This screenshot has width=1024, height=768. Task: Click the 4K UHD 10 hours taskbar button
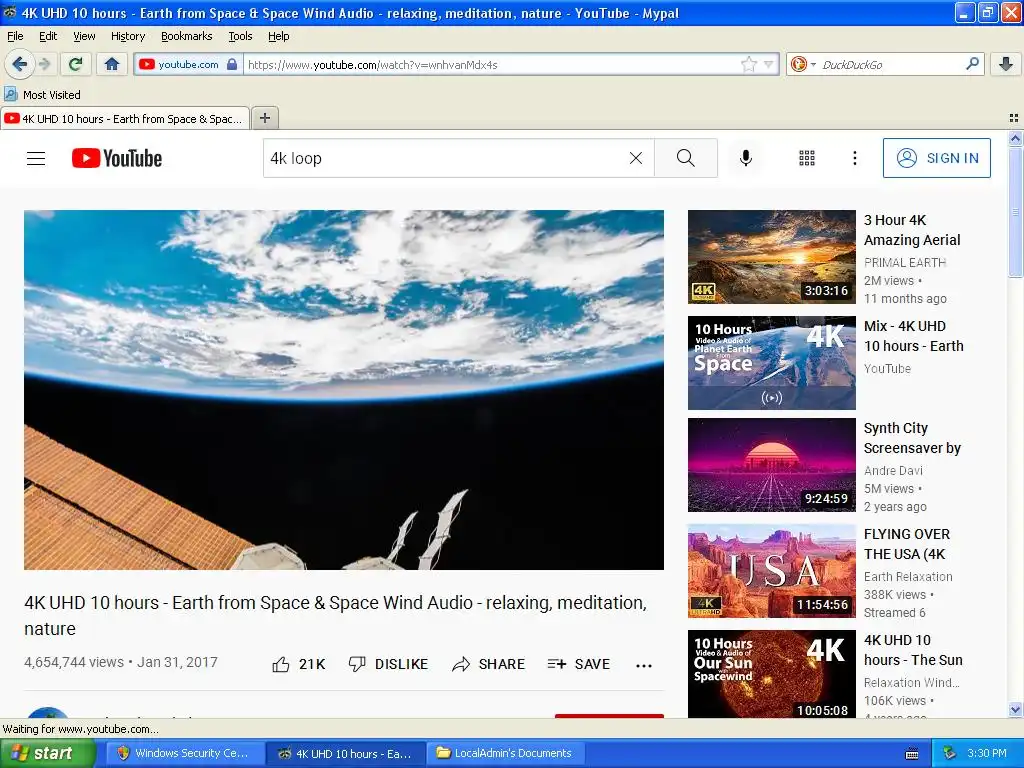(x=345, y=753)
